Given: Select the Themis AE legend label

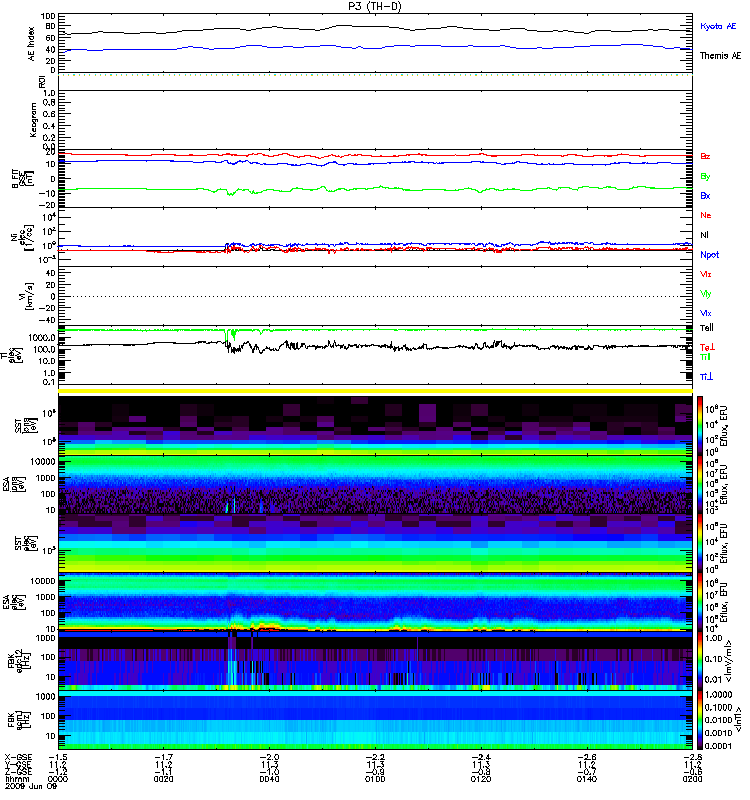Looking at the screenshot, I should pos(720,56).
